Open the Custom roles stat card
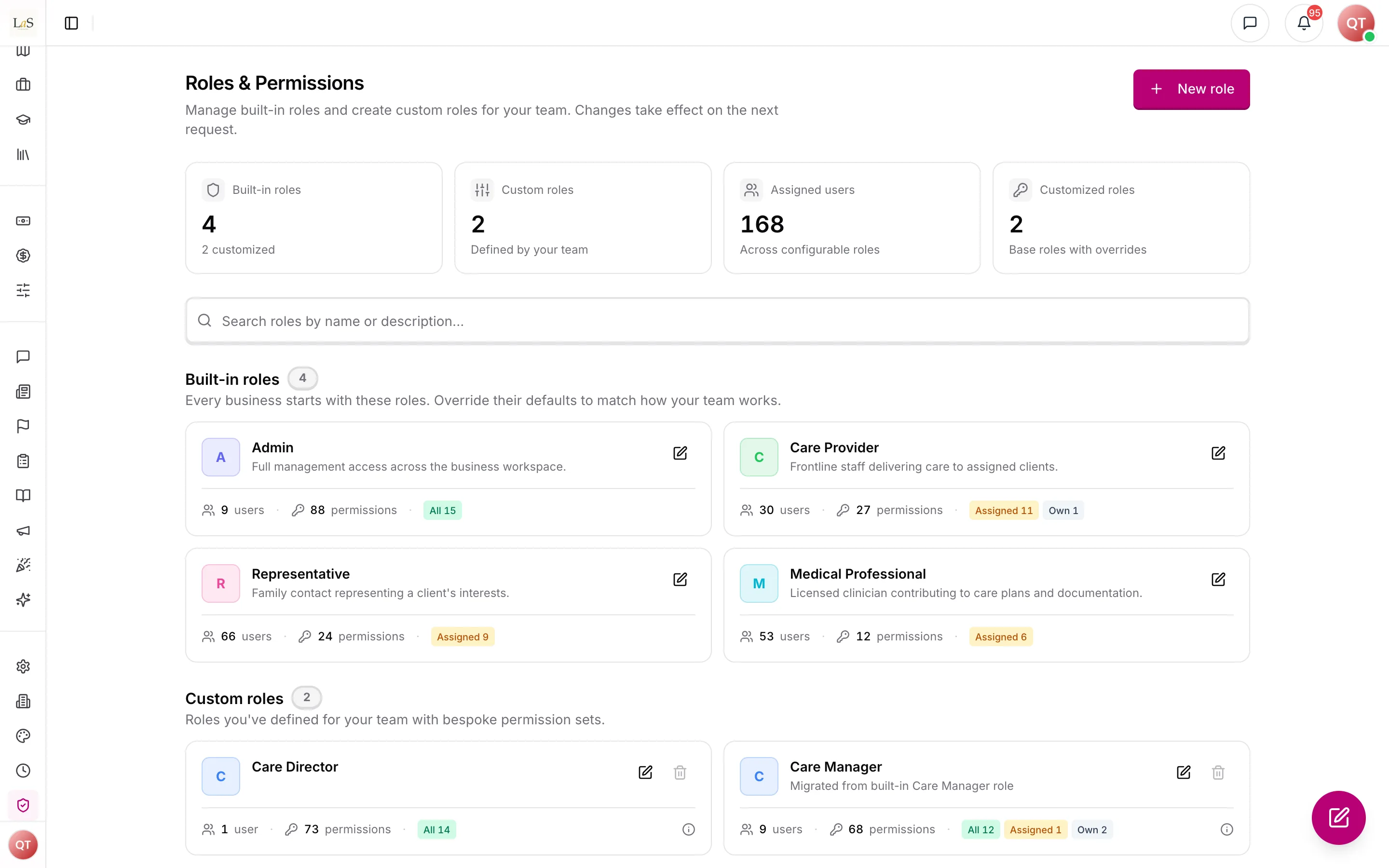 point(583,218)
